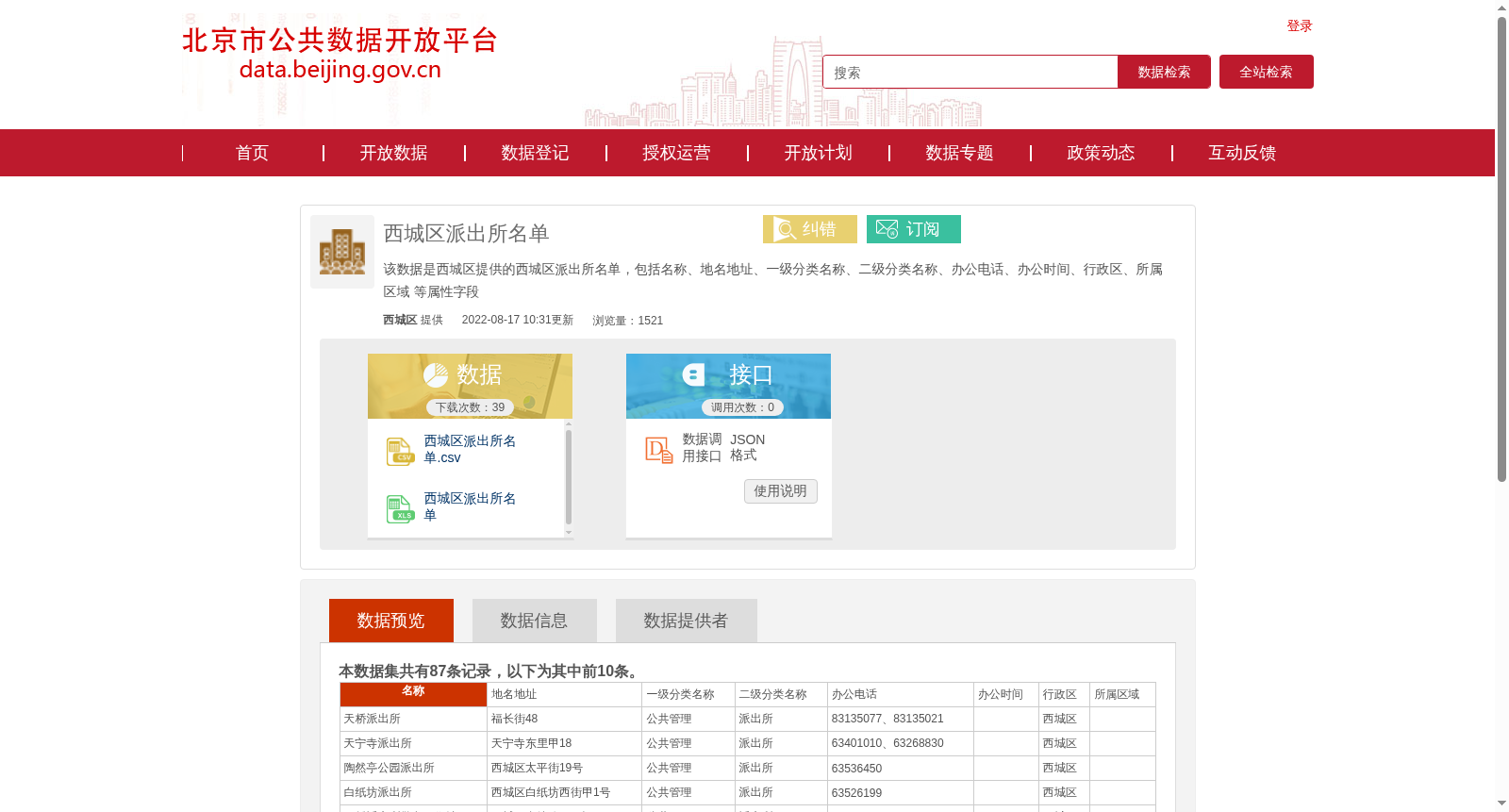This screenshot has height=812, width=1509.
Task: Click the 二级分类名称 column header
Action: pos(781,695)
